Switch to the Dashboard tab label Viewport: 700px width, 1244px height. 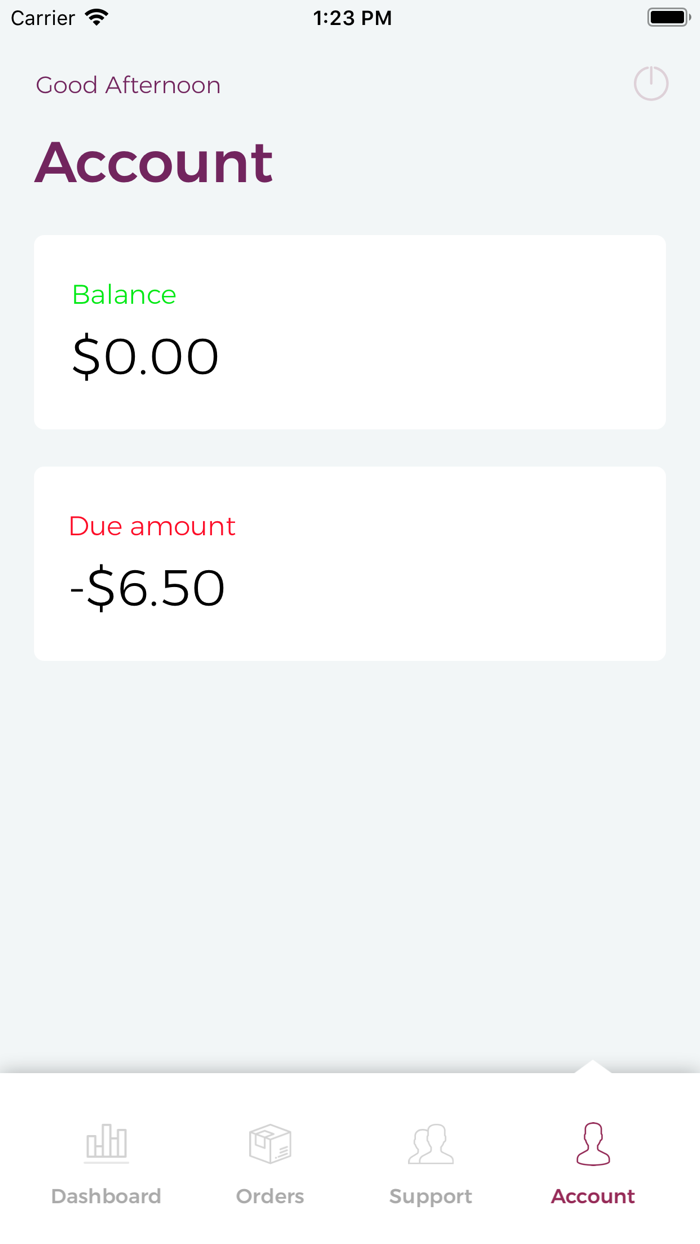[106, 1197]
